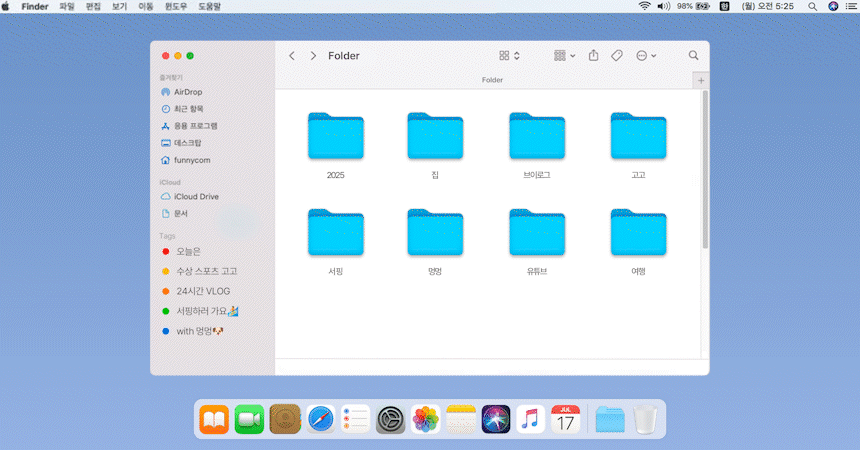Open the Photos app in Dock
The image size is (860, 450).
click(x=426, y=419)
